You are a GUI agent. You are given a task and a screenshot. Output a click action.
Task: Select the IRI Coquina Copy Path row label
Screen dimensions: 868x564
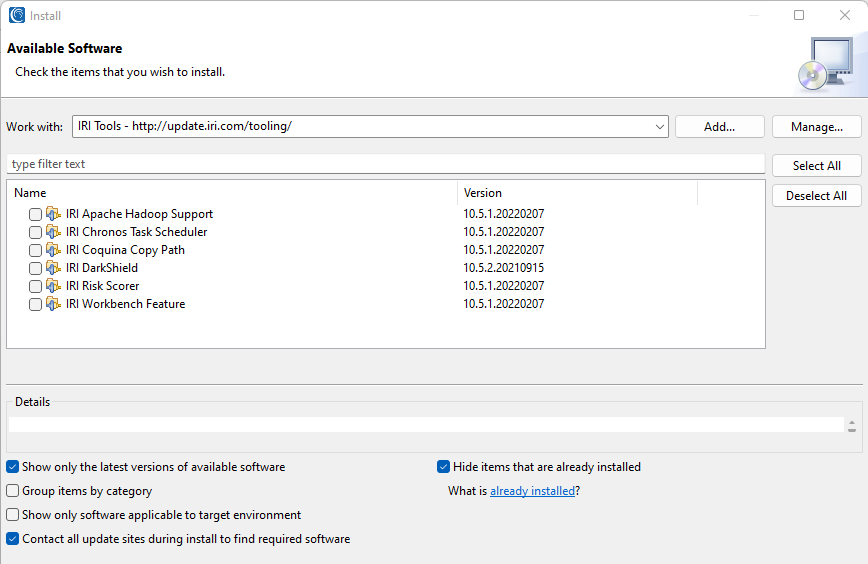click(x=125, y=250)
